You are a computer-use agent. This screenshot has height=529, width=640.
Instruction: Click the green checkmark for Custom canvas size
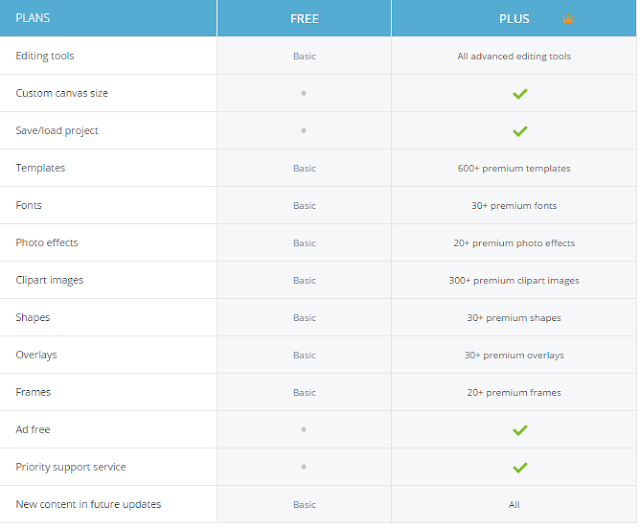[x=519, y=94]
